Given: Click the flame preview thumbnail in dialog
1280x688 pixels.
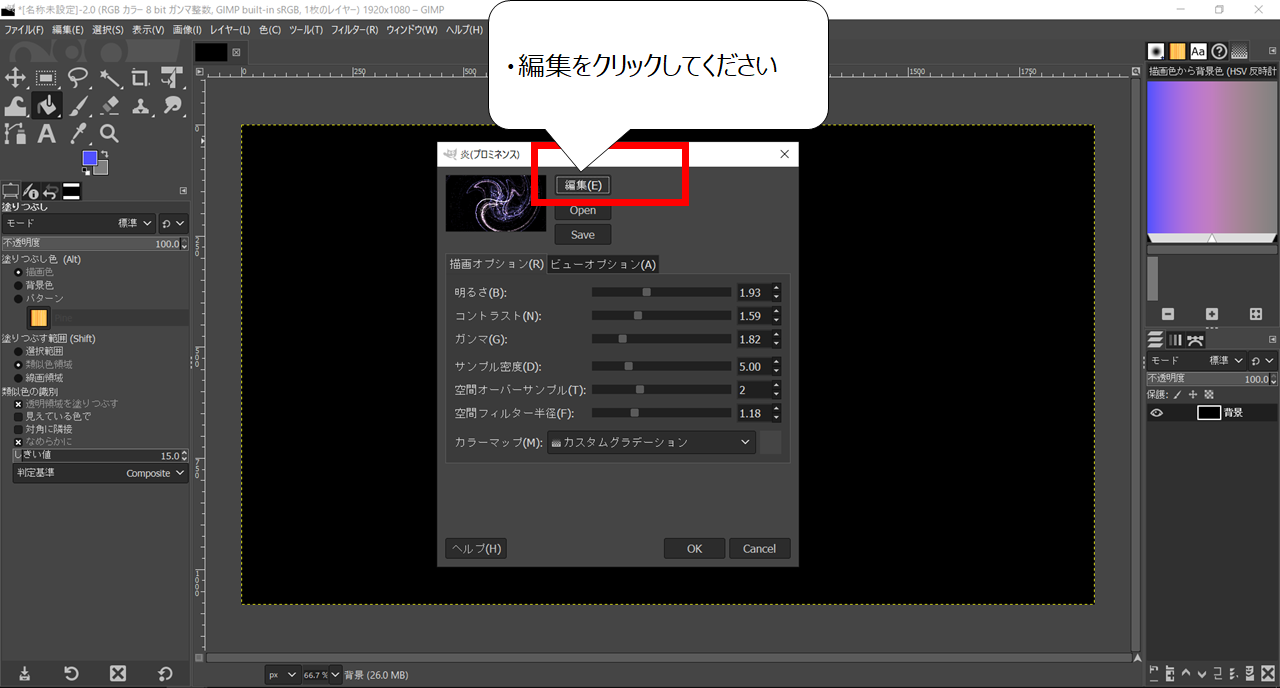Looking at the screenshot, I should click(496, 203).
